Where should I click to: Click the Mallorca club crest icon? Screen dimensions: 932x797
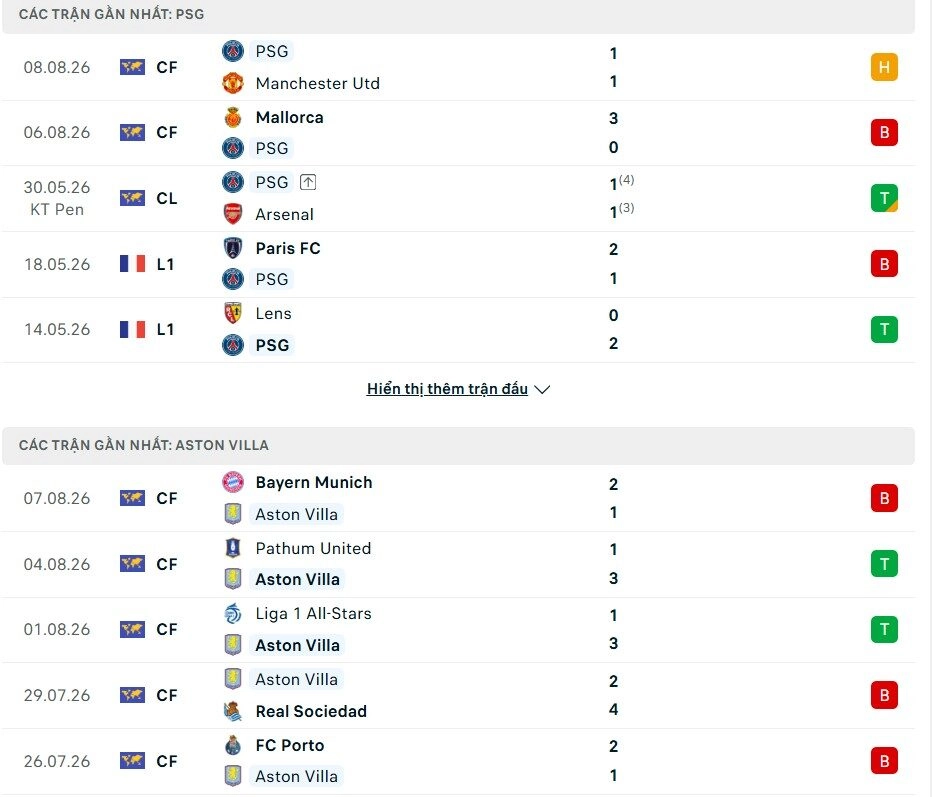pos(232,118)
